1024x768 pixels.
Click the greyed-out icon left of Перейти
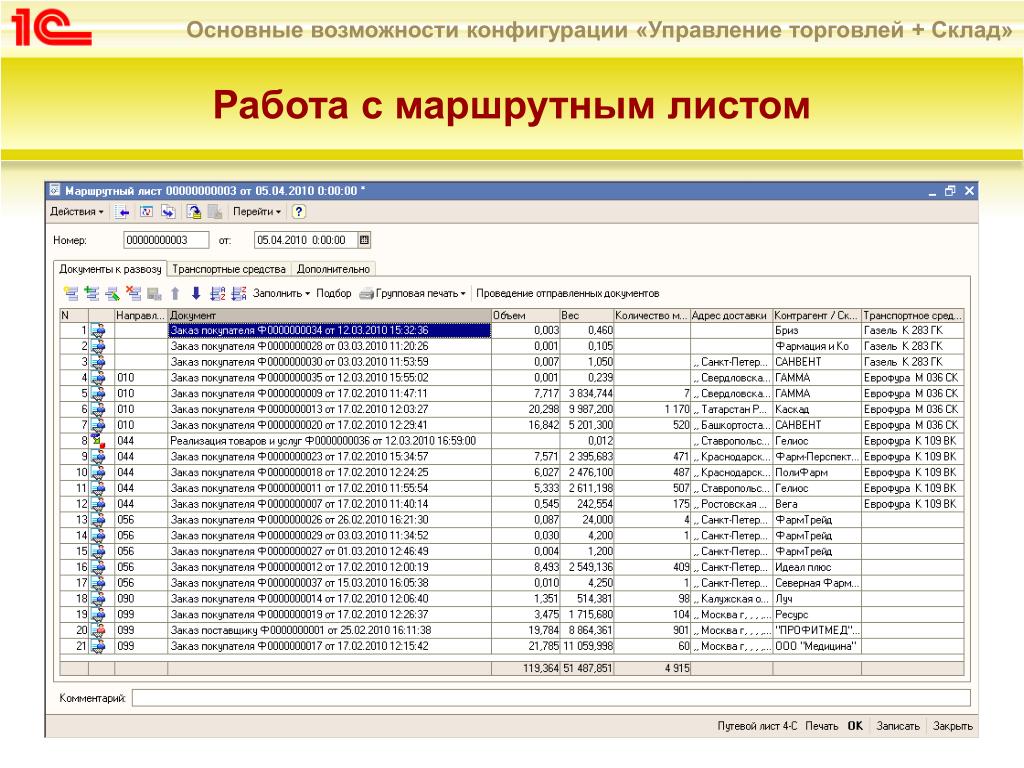pos(215,212)
